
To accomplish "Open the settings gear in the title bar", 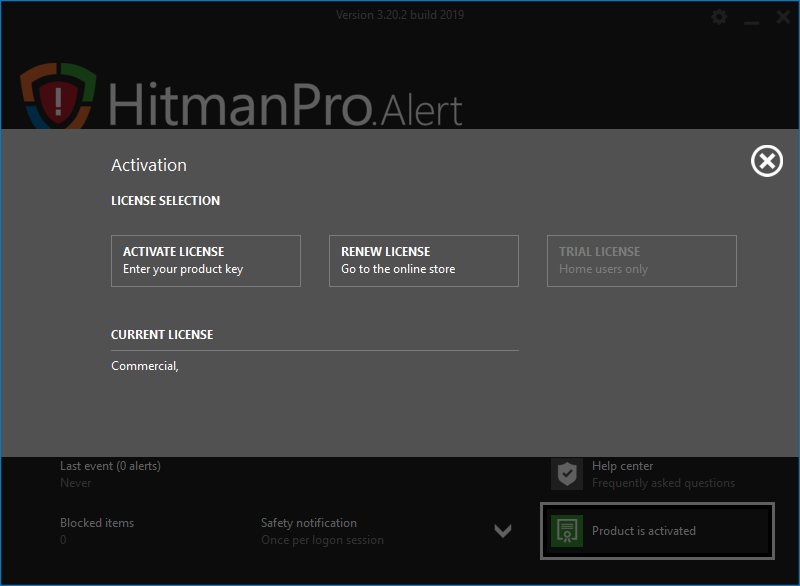I will tap(719, 17).
